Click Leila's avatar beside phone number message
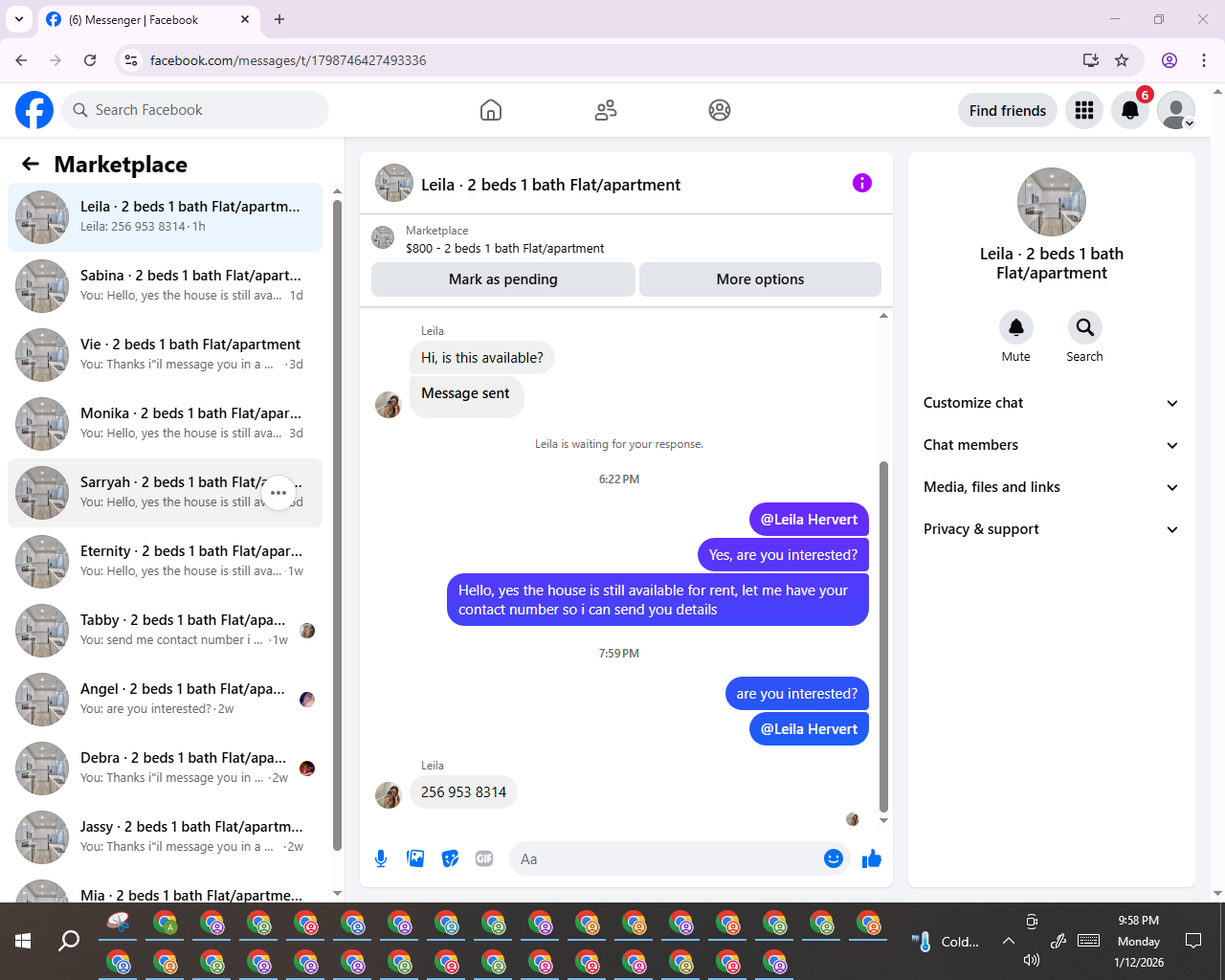The width and height of the screenshot is (1225, 980). (388, 795)
